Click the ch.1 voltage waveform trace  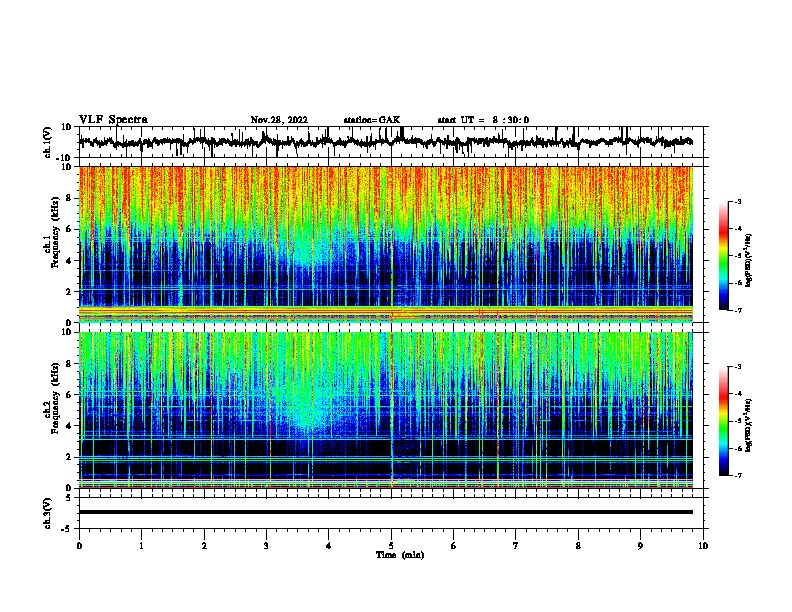(385, 142)
